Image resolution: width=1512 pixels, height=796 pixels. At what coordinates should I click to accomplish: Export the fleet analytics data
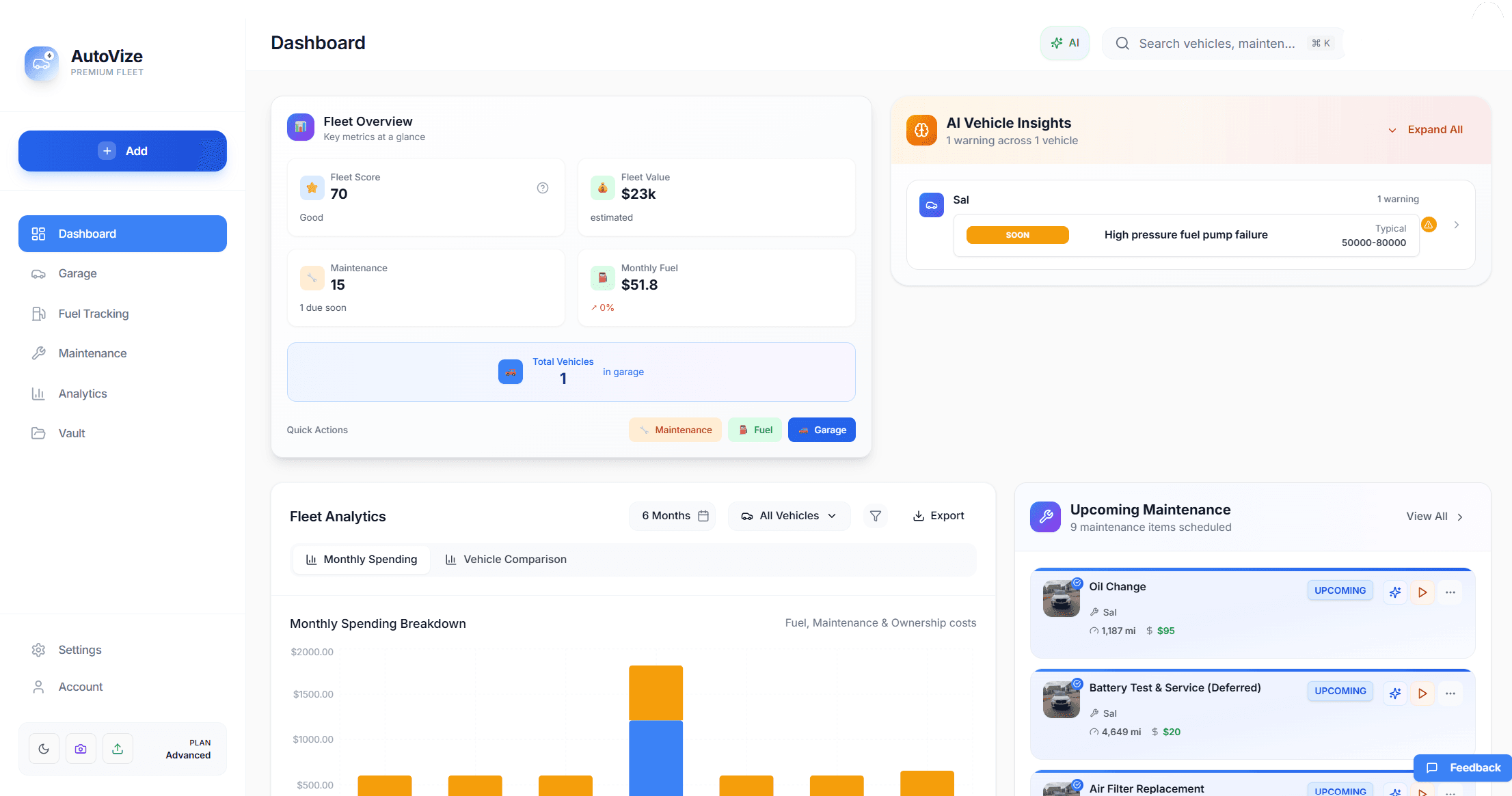coord(939,516)
